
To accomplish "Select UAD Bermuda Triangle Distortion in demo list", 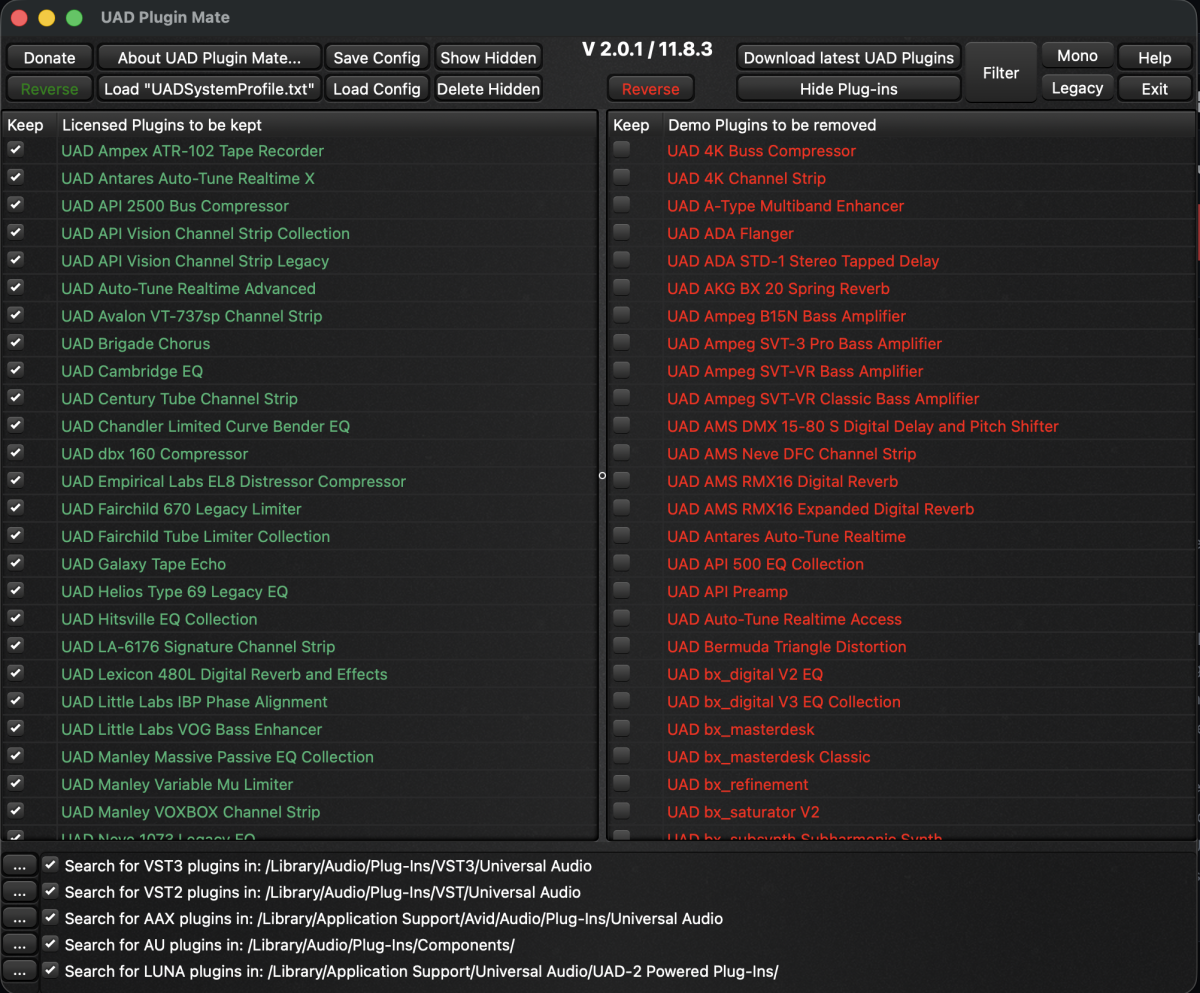I will click(786, 646).
